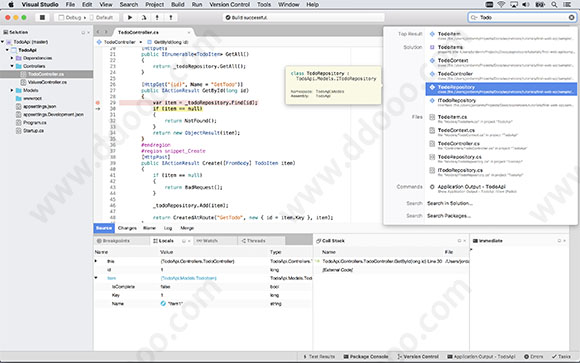The width and height of the screenshot is (580, 363).
Task: Open the File menu
Action: [x=70, y=4]
